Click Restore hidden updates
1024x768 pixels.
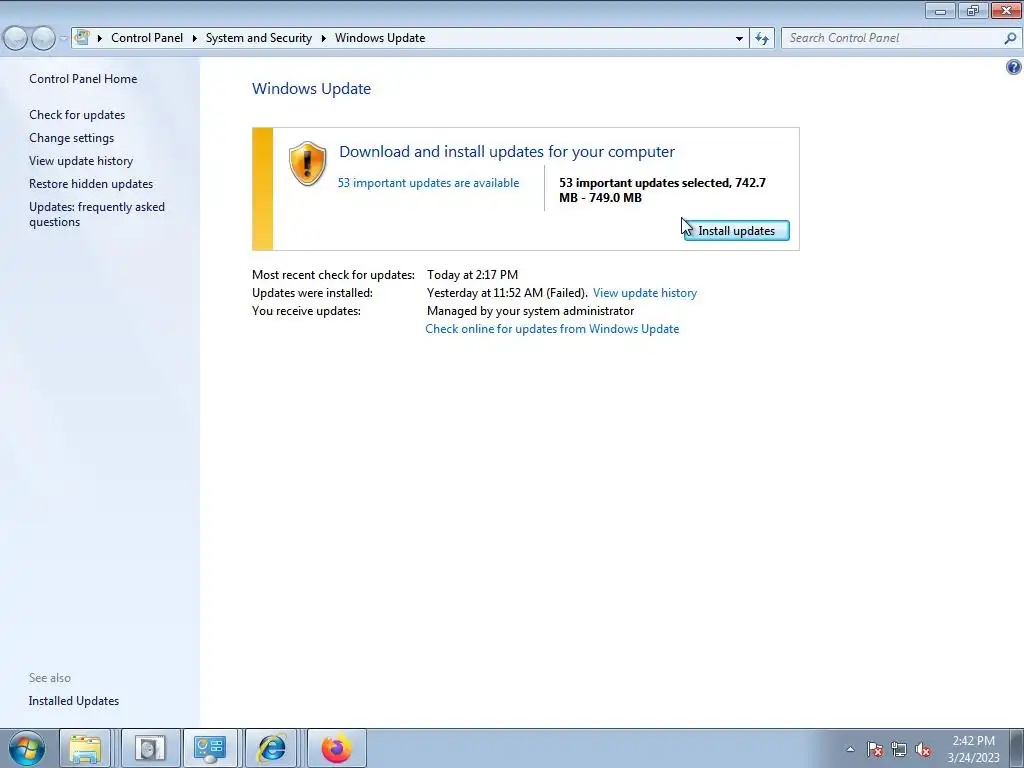91,184
